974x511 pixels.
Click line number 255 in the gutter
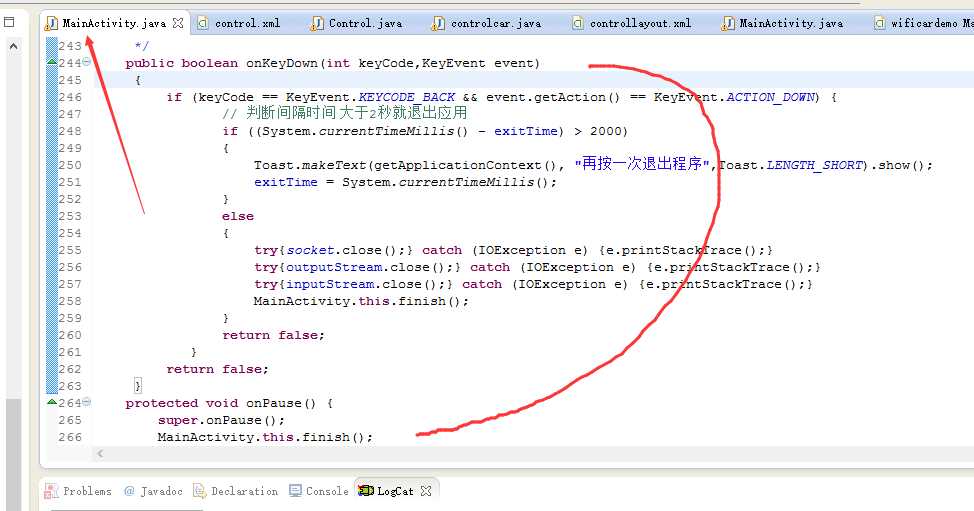click(x=70, y=250)
